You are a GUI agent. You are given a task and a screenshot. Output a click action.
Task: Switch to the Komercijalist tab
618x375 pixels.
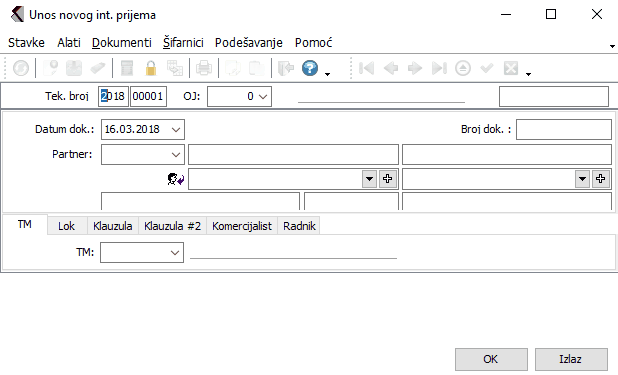pyautogui.click(x=242, y=226)
